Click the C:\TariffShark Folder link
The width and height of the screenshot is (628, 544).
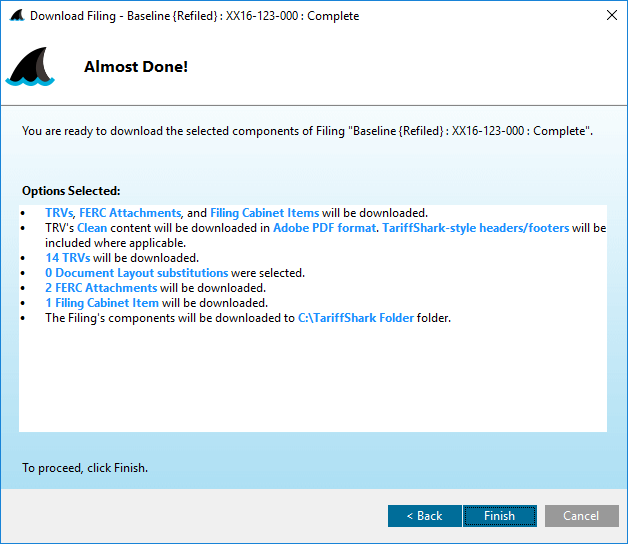coord(356,318)
